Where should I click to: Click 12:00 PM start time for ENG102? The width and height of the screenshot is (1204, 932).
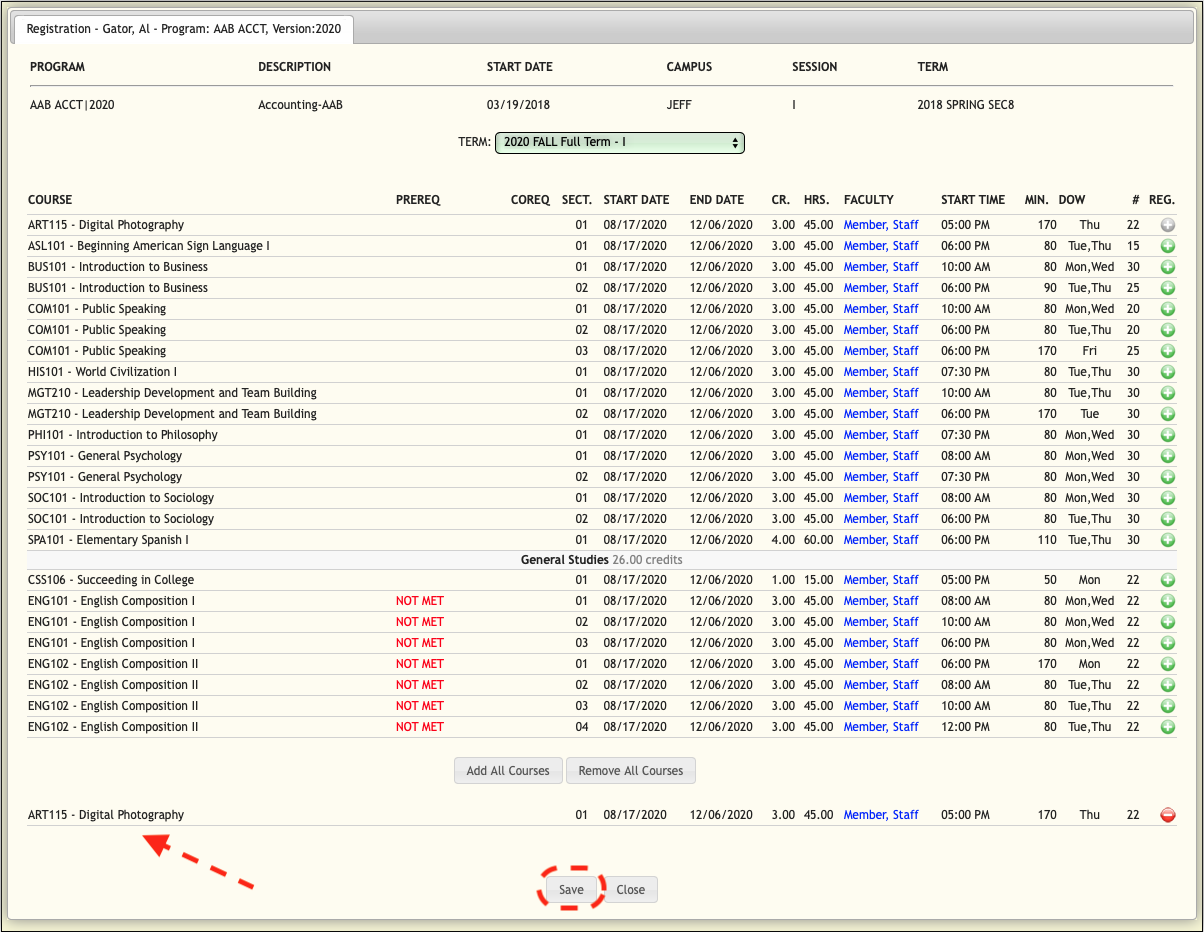[x=965, y=727]
